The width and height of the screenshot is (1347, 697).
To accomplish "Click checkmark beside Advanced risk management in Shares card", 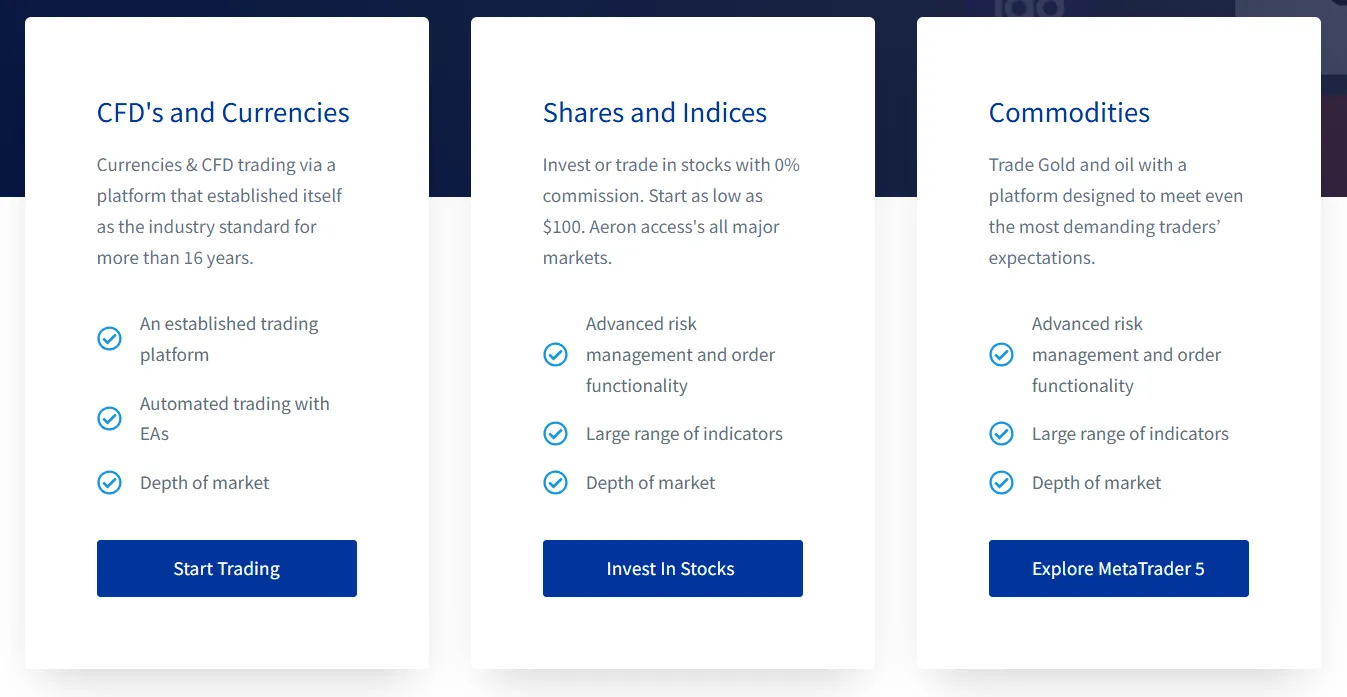I will (x=555, y=354).
